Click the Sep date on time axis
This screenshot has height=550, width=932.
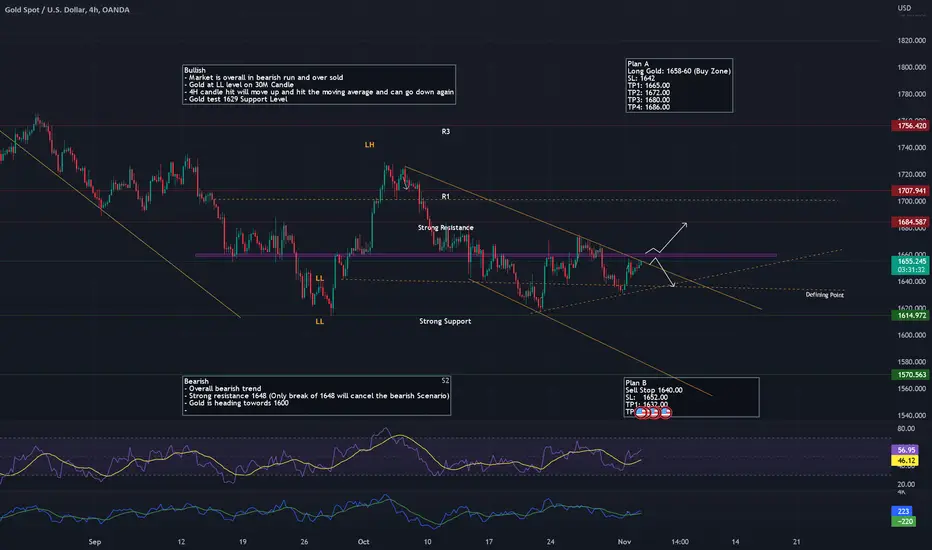click(95, 542)
